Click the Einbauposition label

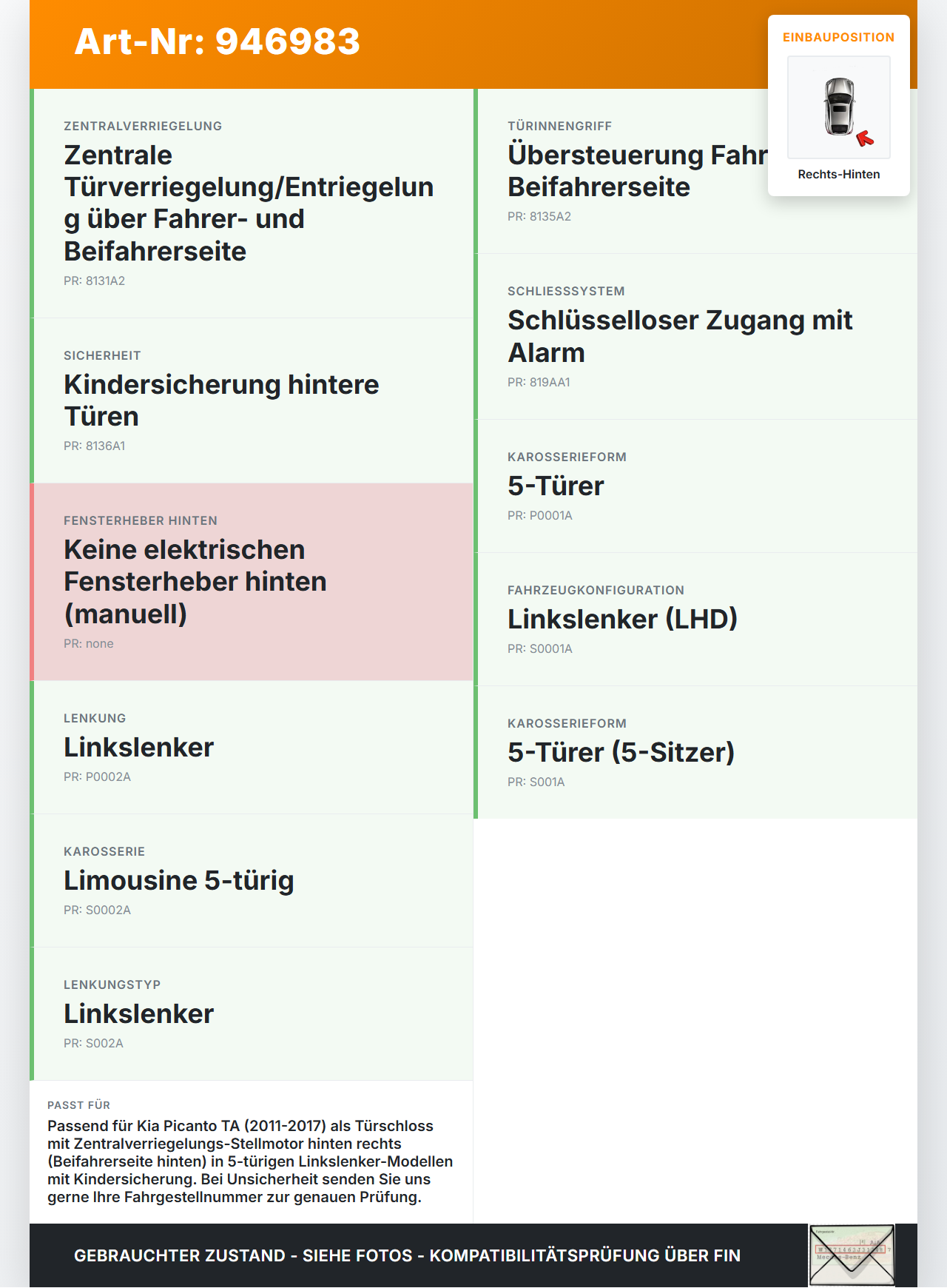[x=839, y=37]
